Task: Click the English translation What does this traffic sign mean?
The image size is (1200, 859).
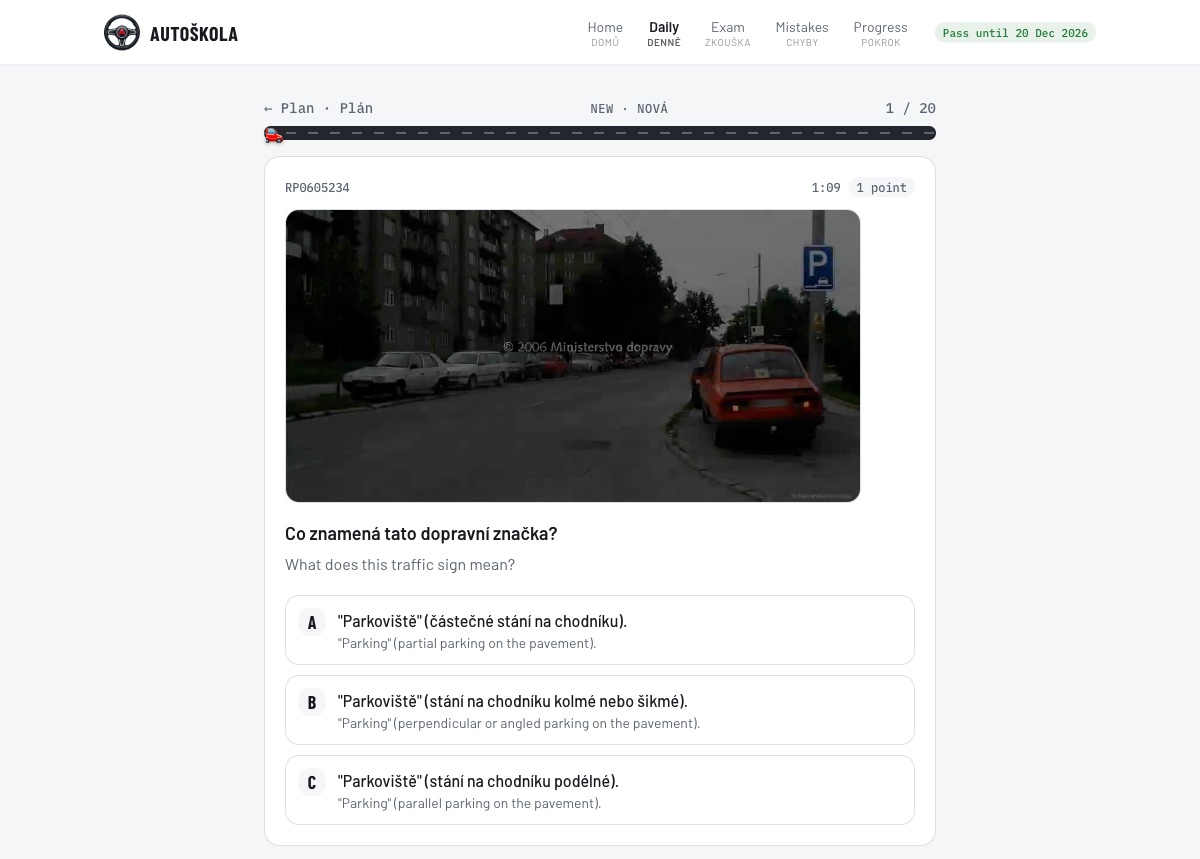Action: pos(400,565)
